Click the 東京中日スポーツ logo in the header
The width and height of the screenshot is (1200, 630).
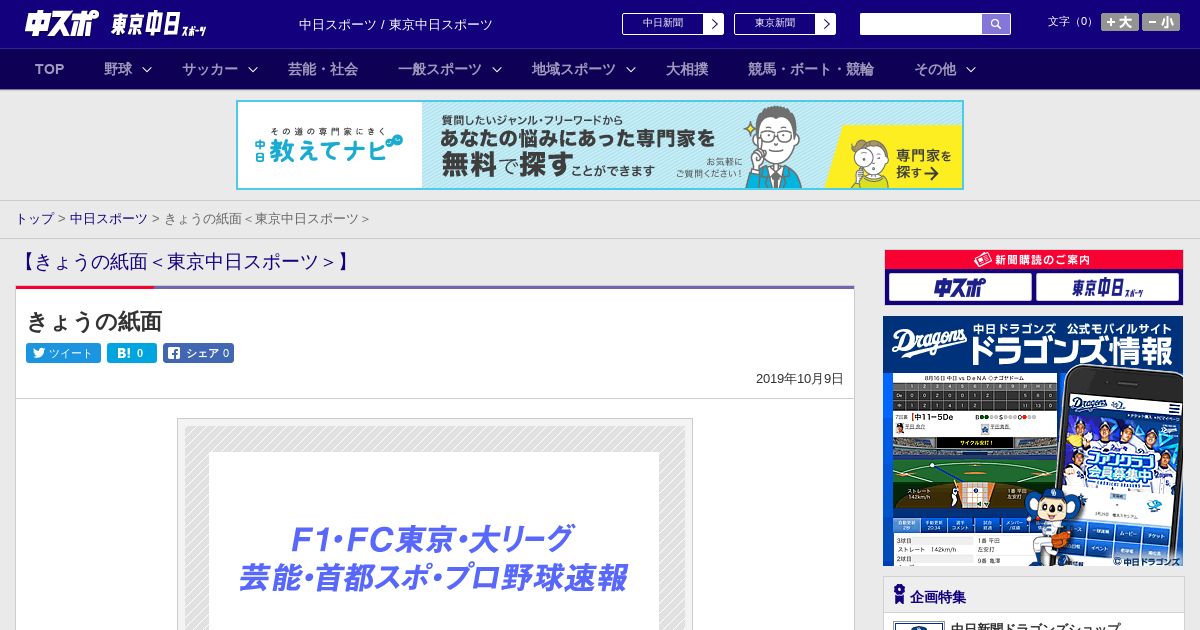click(159, 25)
